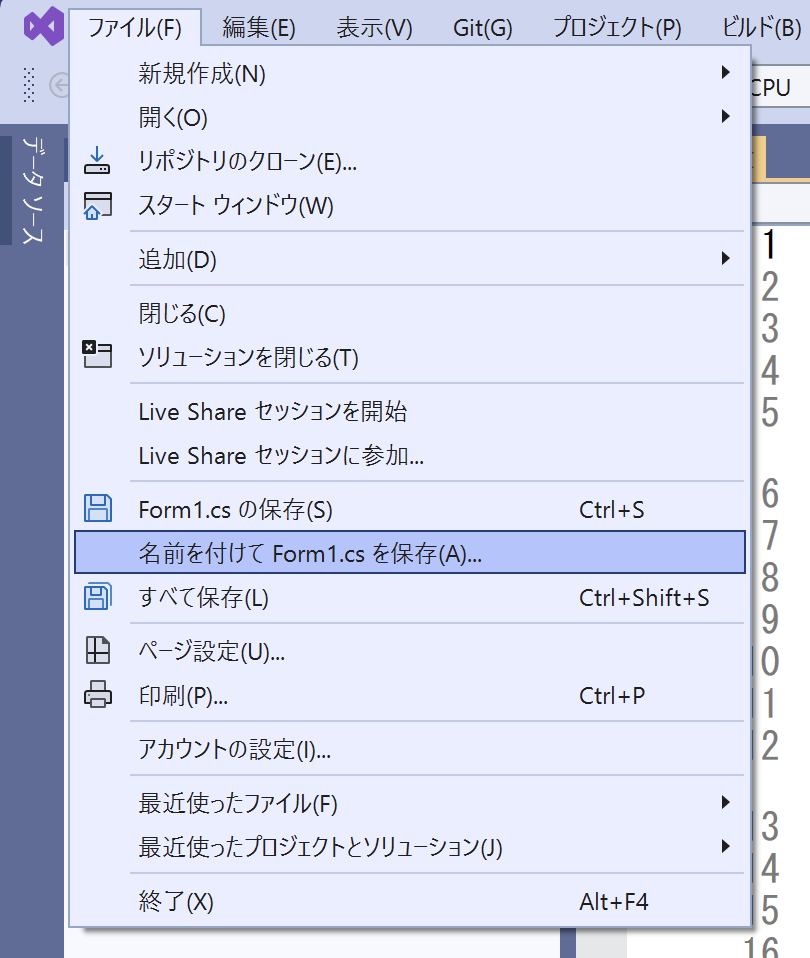810x958 pixels.
Task: Click the Start Window home icon
Action: click(x=98, y=205)
